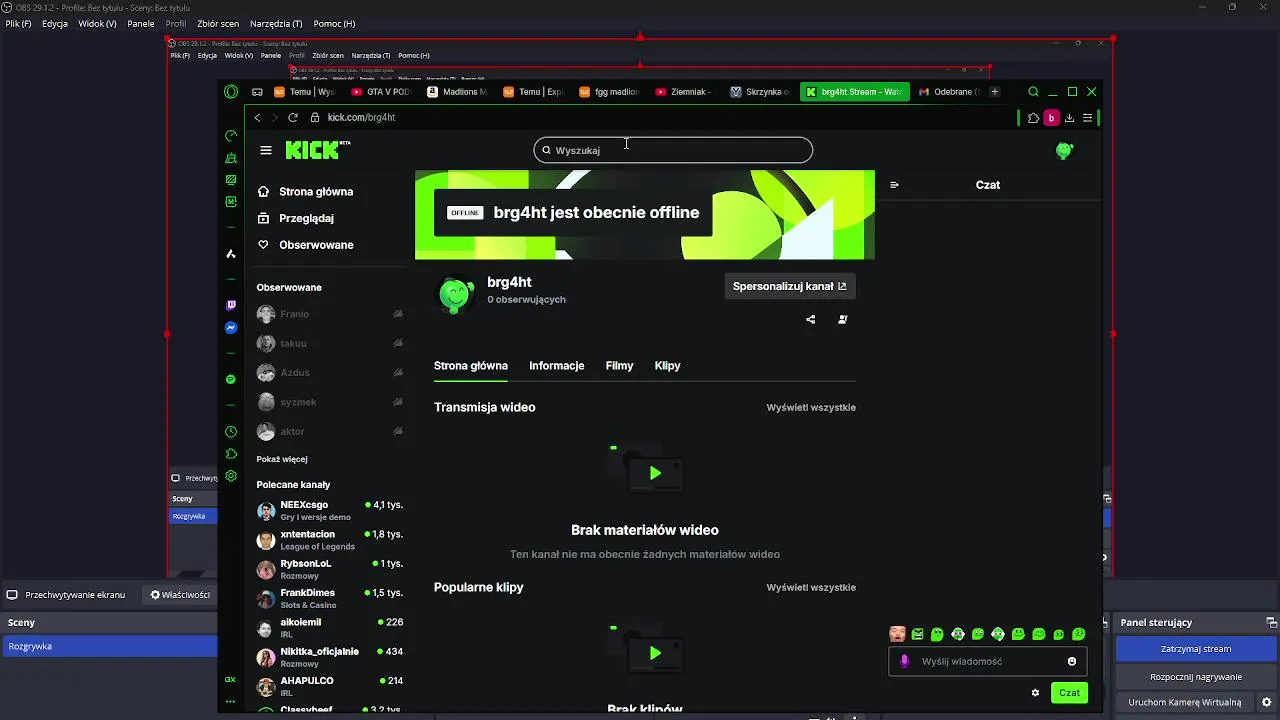
Task: Undock the Panel sterujący dock in OBS
Action: point(1271,622)
